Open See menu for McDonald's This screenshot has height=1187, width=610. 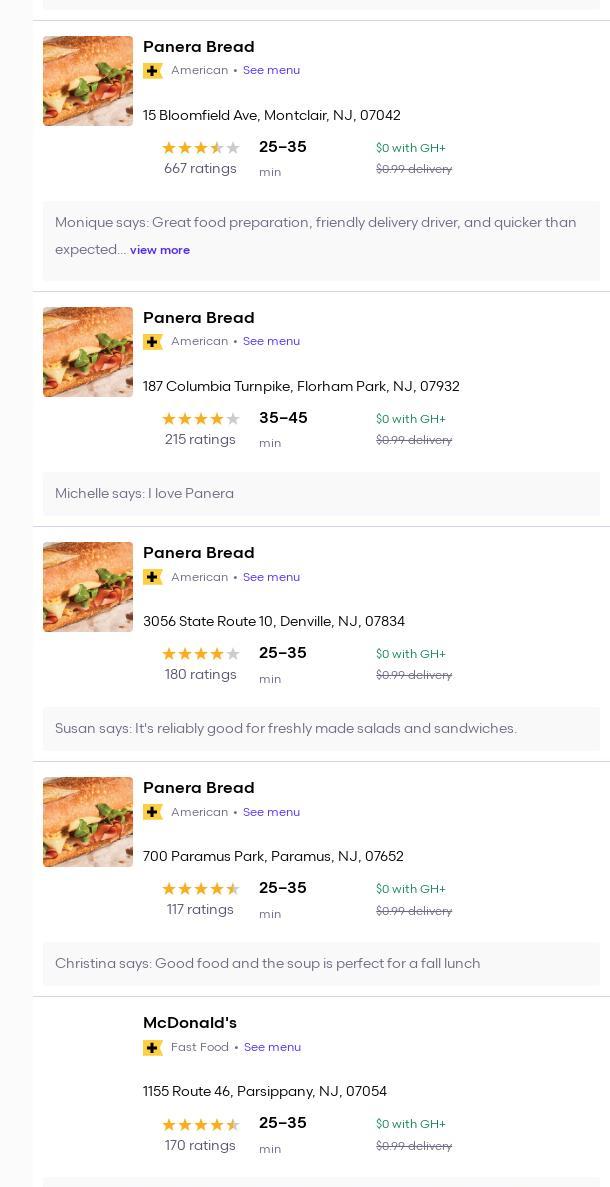pyautogui.click(x=272, y=1048)
